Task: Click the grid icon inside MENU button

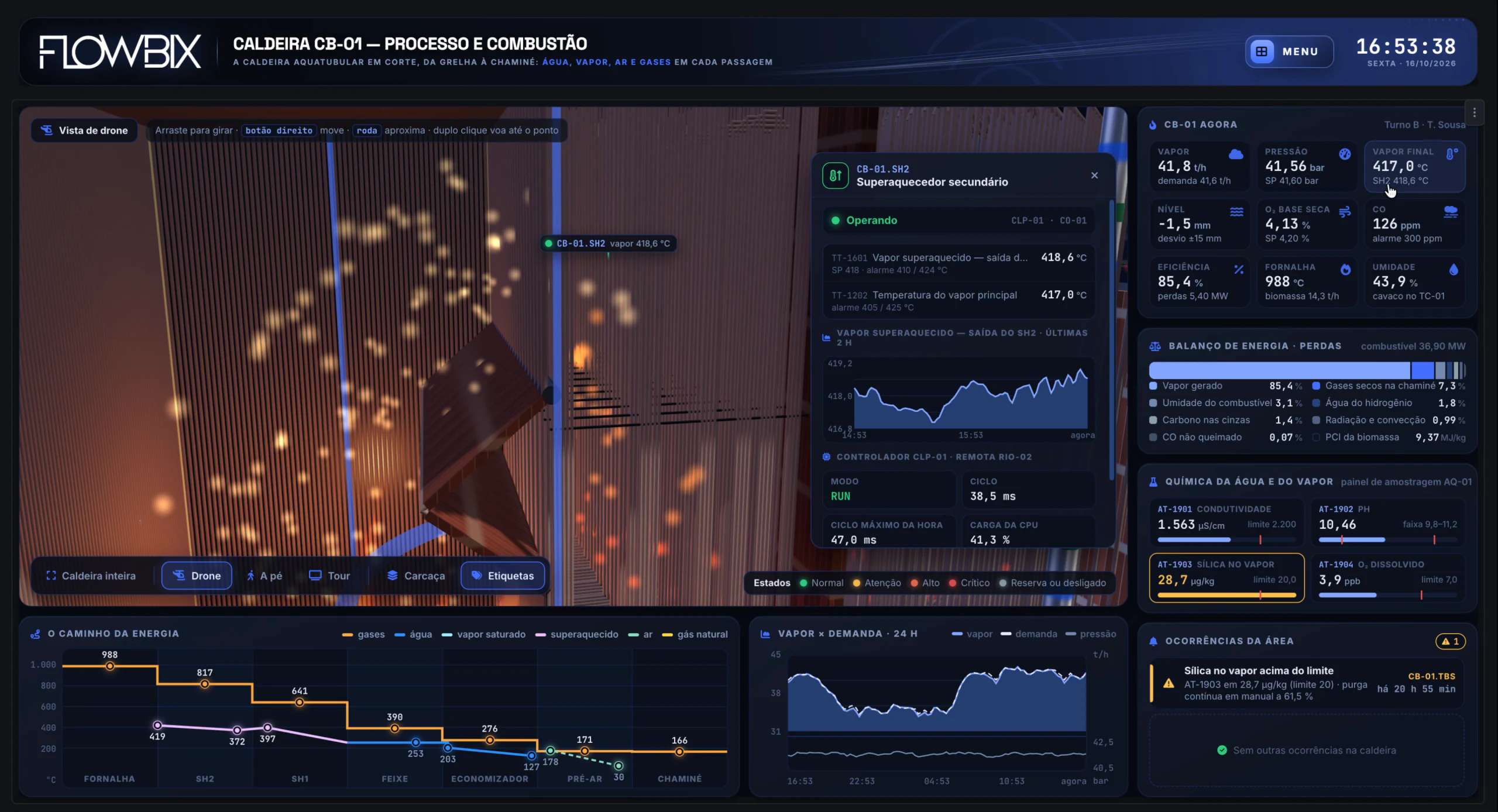Action: pyautogui.click(x=1262, y=51)
